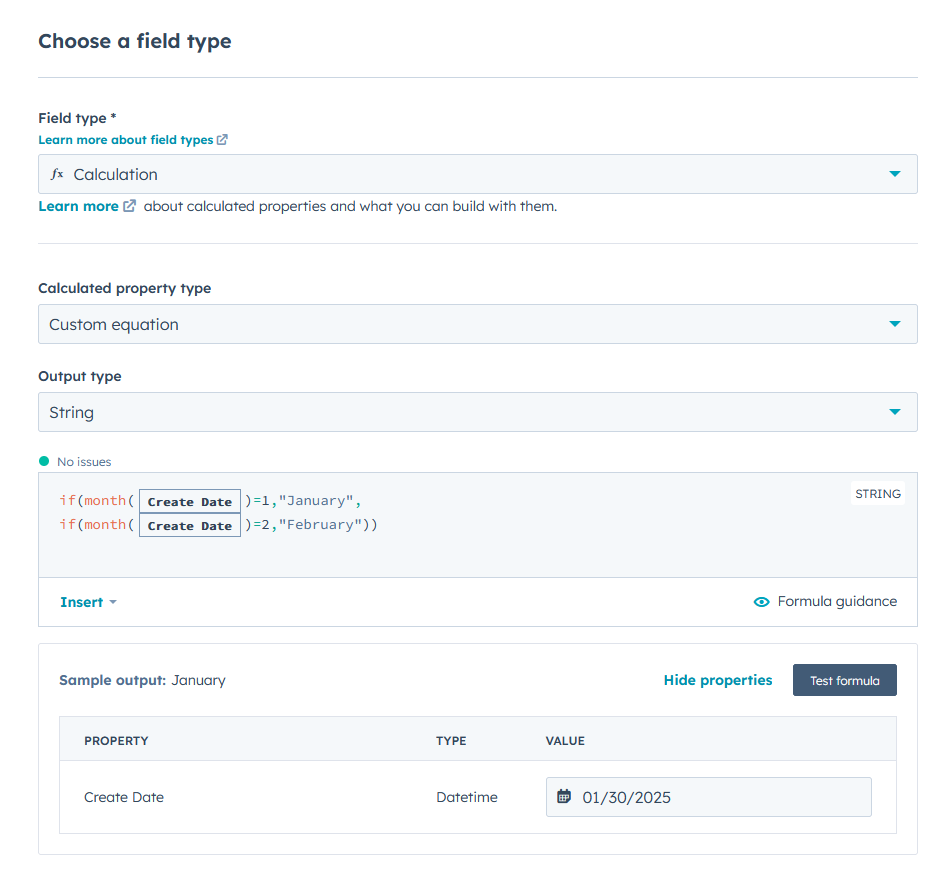Viewport: 951px width, 885px height.
Task: Open the Field type dropdown showing Calculation
Action: (x=895, y=173)
